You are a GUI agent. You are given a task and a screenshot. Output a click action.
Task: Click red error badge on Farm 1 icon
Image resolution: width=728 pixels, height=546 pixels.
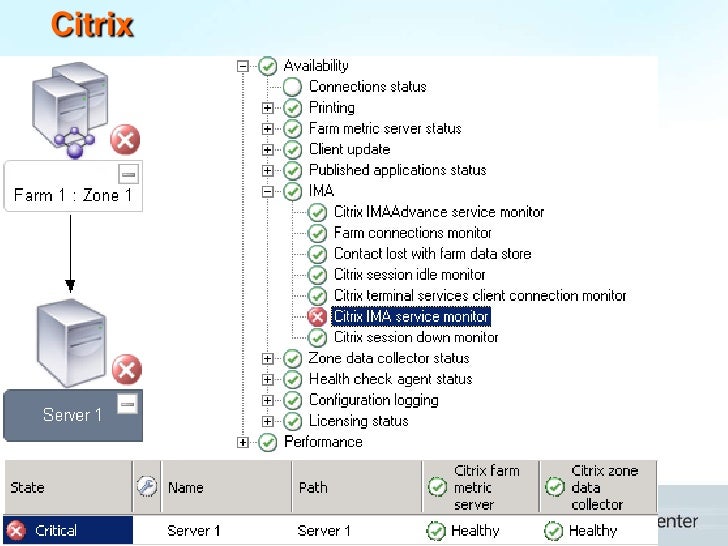[125, 139]
